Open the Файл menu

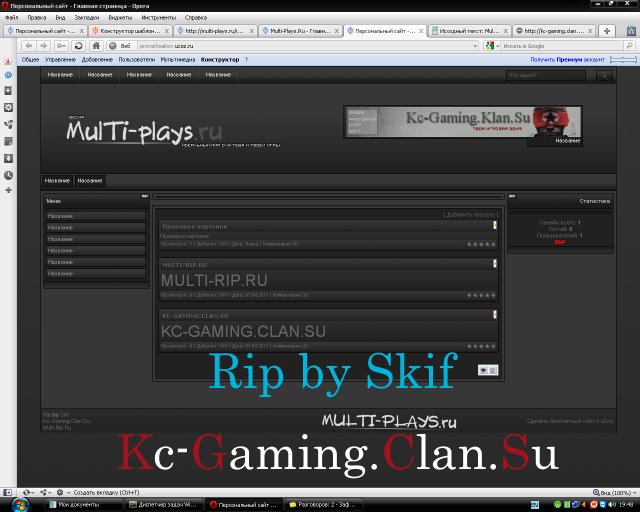[11, 18]
